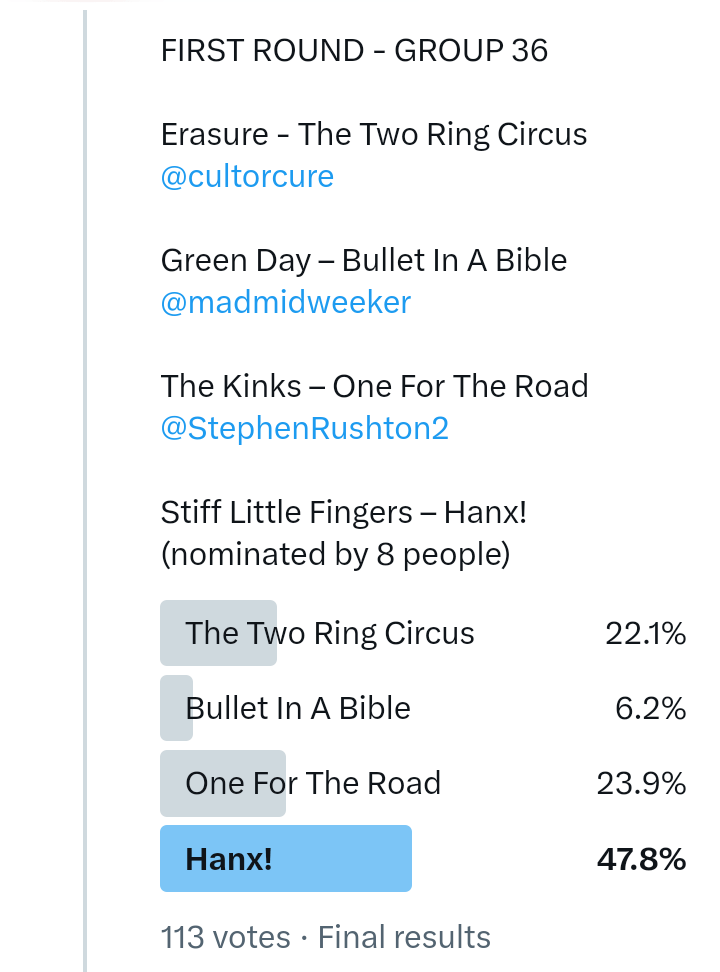Click the 23.9% result percentage
The height and width of the screenshot is (972, 720).
click(641, 783)
